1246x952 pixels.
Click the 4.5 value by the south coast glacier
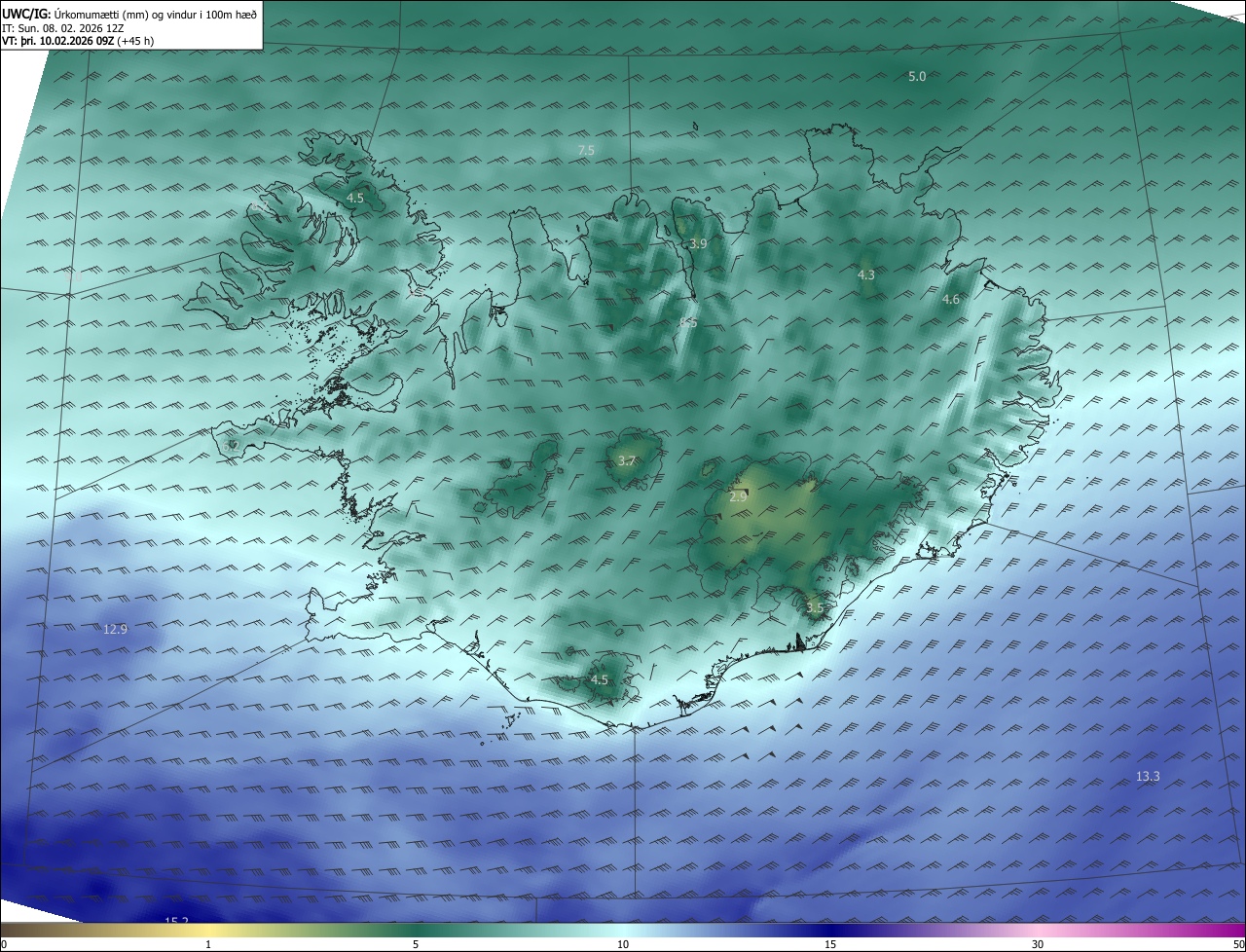coord(600,679)
